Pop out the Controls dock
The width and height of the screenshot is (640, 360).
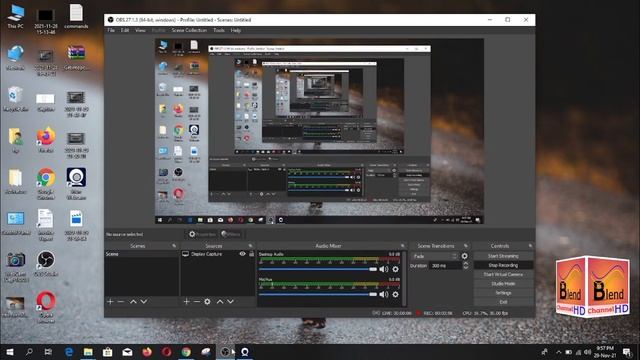[x=530, y=246]
